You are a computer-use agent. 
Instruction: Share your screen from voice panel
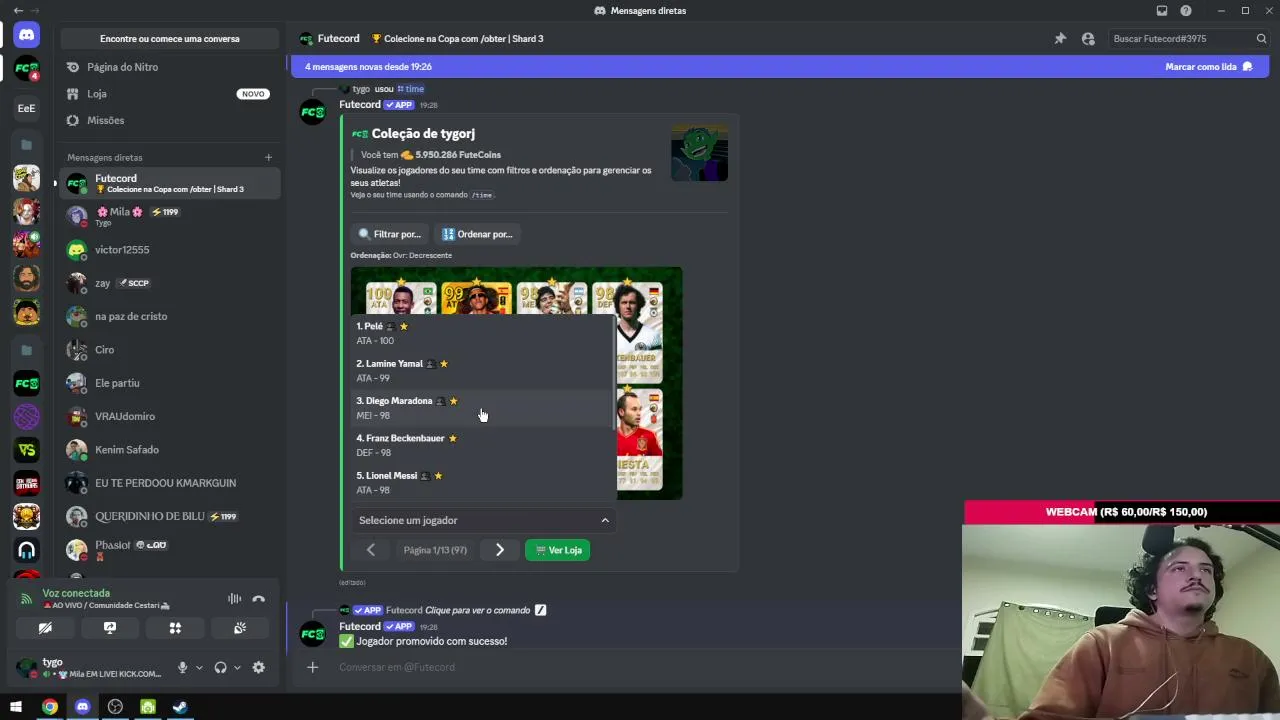(x=110, y=628)
